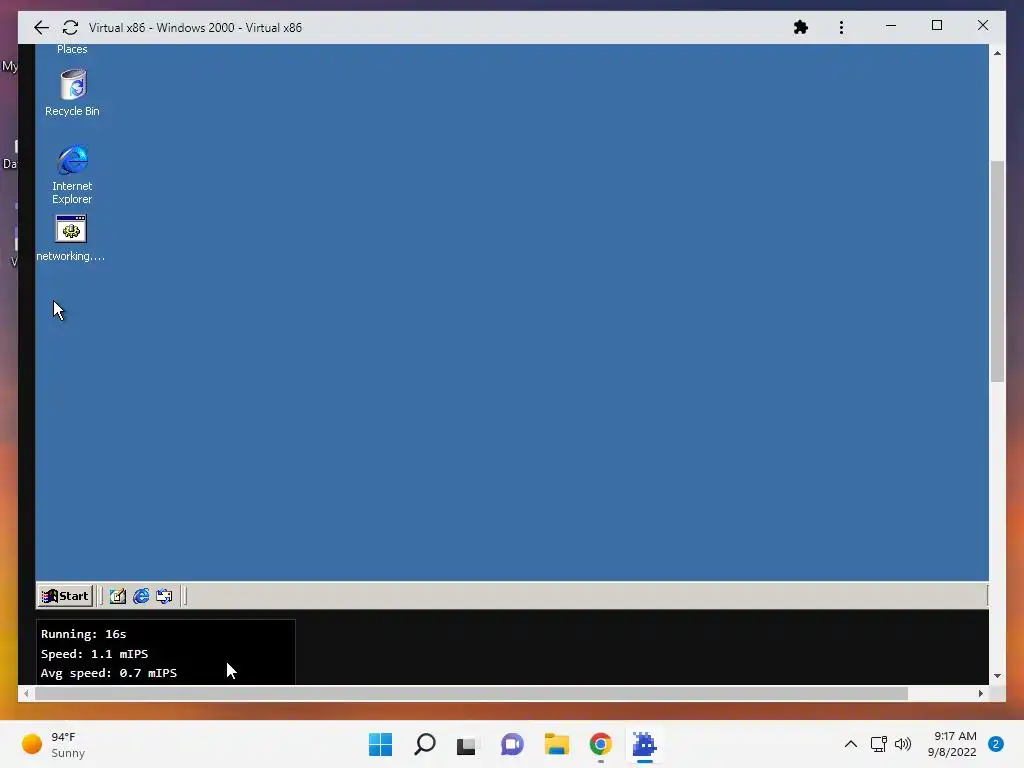The width and height of the screenshot is (1024, 768).
Task: Open Windows taskbar Search
Action: click(x=424, y=744)
